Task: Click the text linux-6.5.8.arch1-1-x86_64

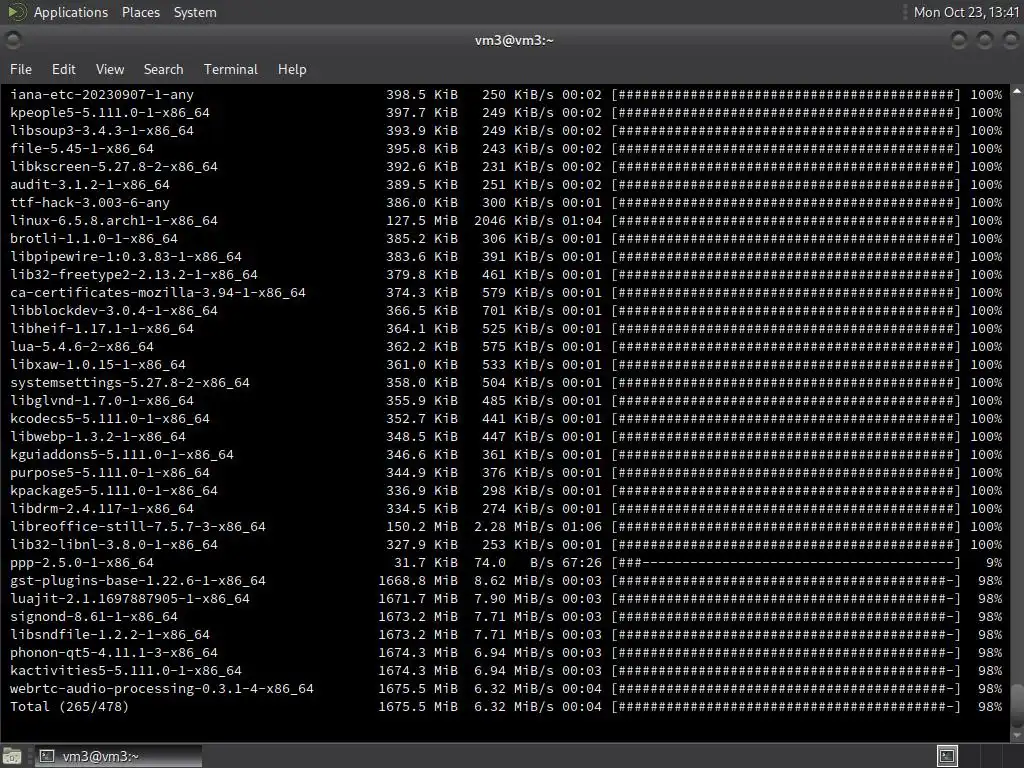Action: click(x=114, y=221)
